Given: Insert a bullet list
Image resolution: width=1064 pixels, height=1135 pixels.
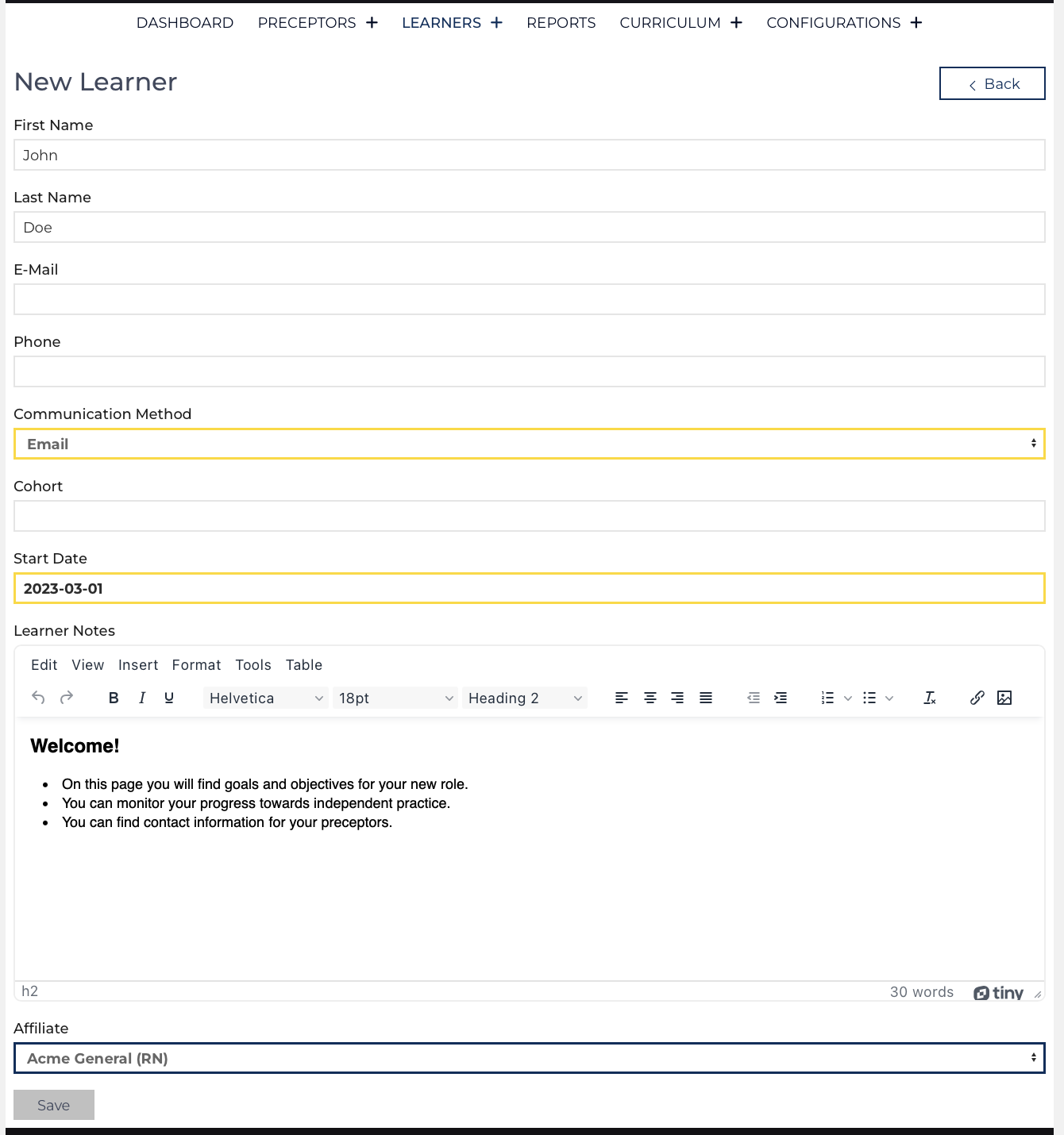Looking at the screenshot, I should pyautogui.click(x=869, y=698).
